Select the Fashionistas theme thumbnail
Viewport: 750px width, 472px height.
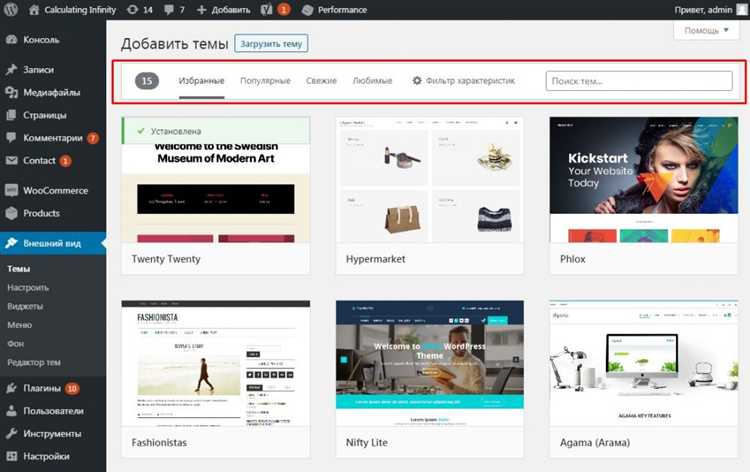[216, 363]
